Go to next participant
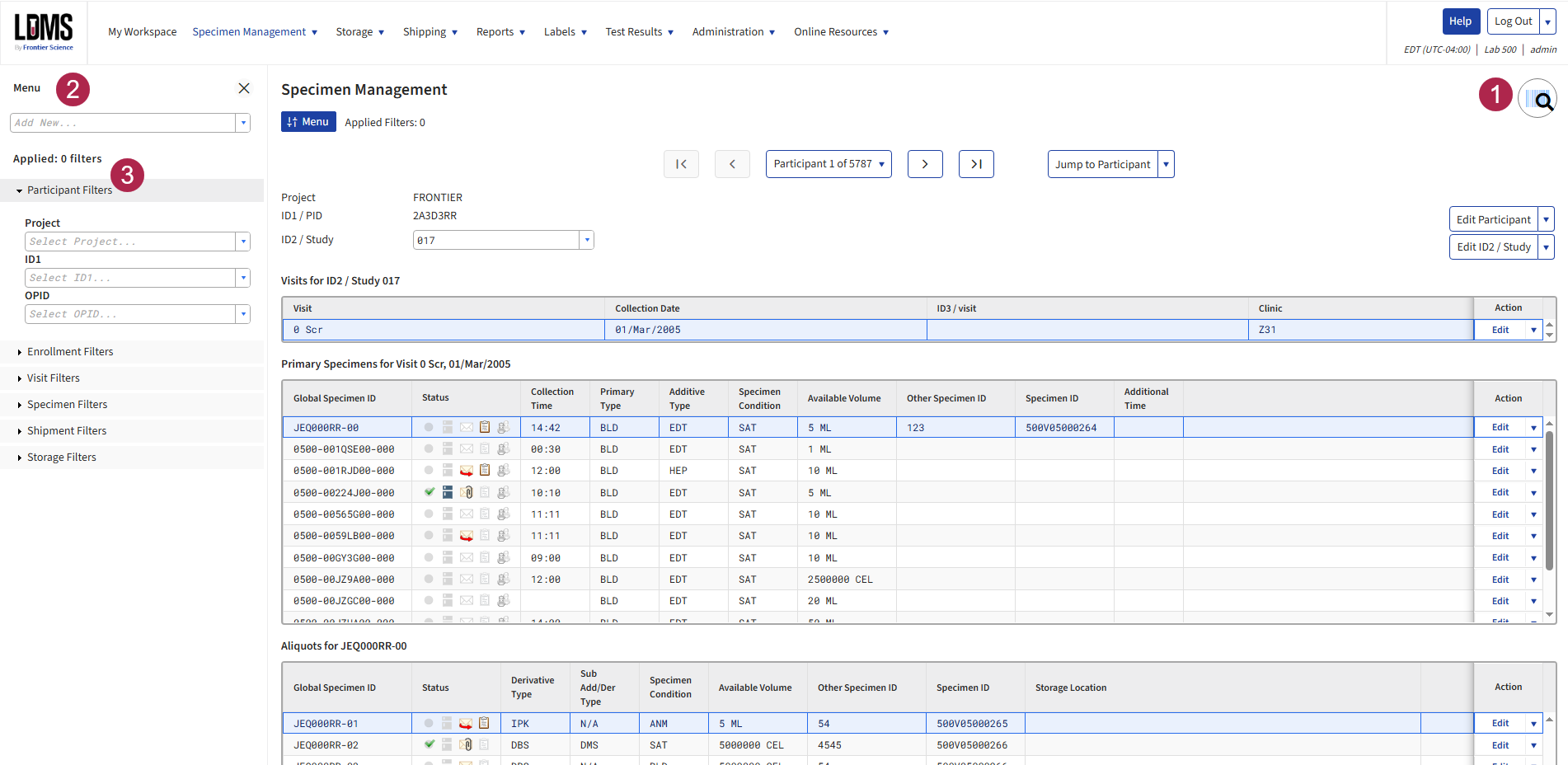The height and width of the screenshot is (765, 1568). pyautogui.click(x=925, y=164)
